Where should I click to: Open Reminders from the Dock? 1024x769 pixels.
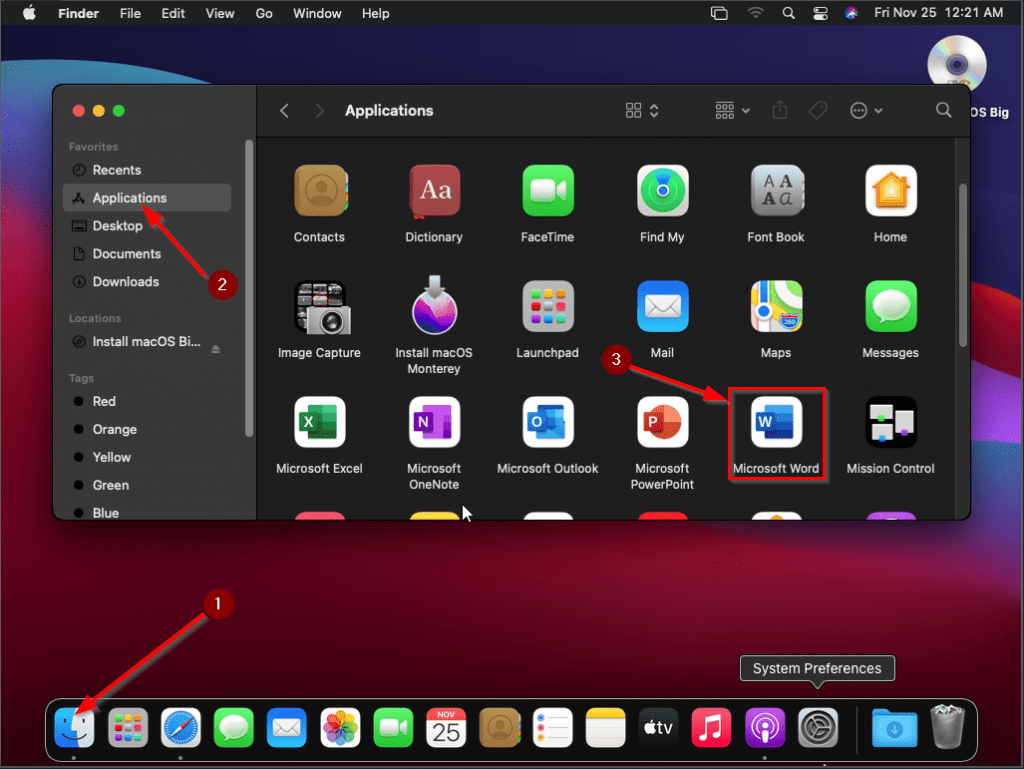(x=552, y=727)
